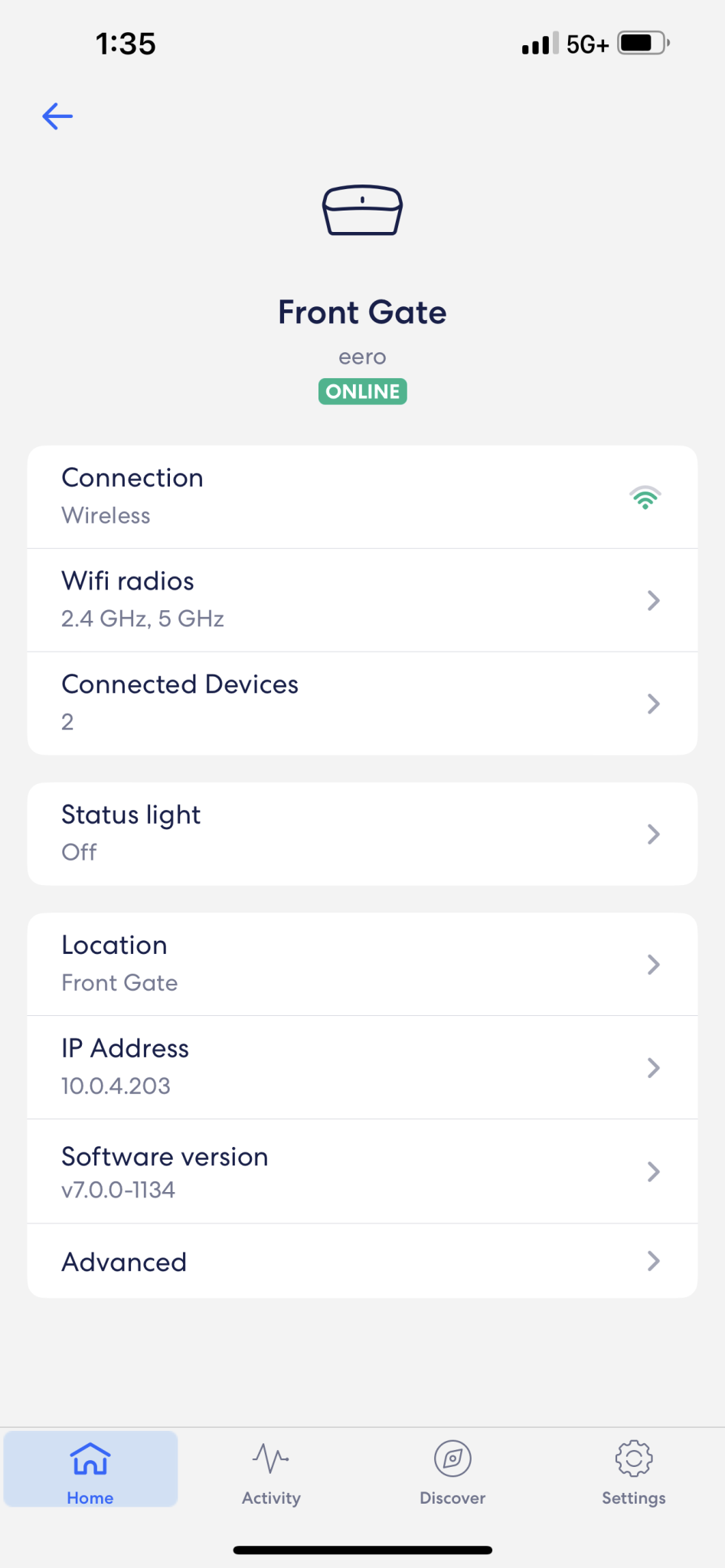Viewport: 725px width, 1568px height.
Task: Tap the Settings gear icon
Action: (x=633, y=1459)
